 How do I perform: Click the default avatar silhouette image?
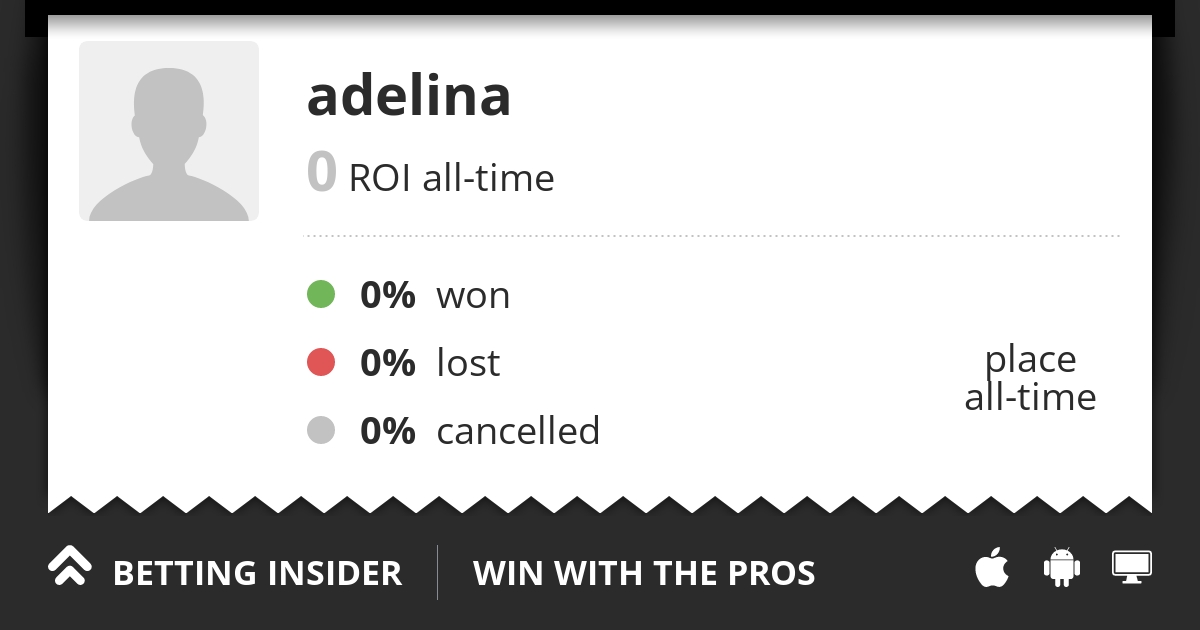(169, 131)
